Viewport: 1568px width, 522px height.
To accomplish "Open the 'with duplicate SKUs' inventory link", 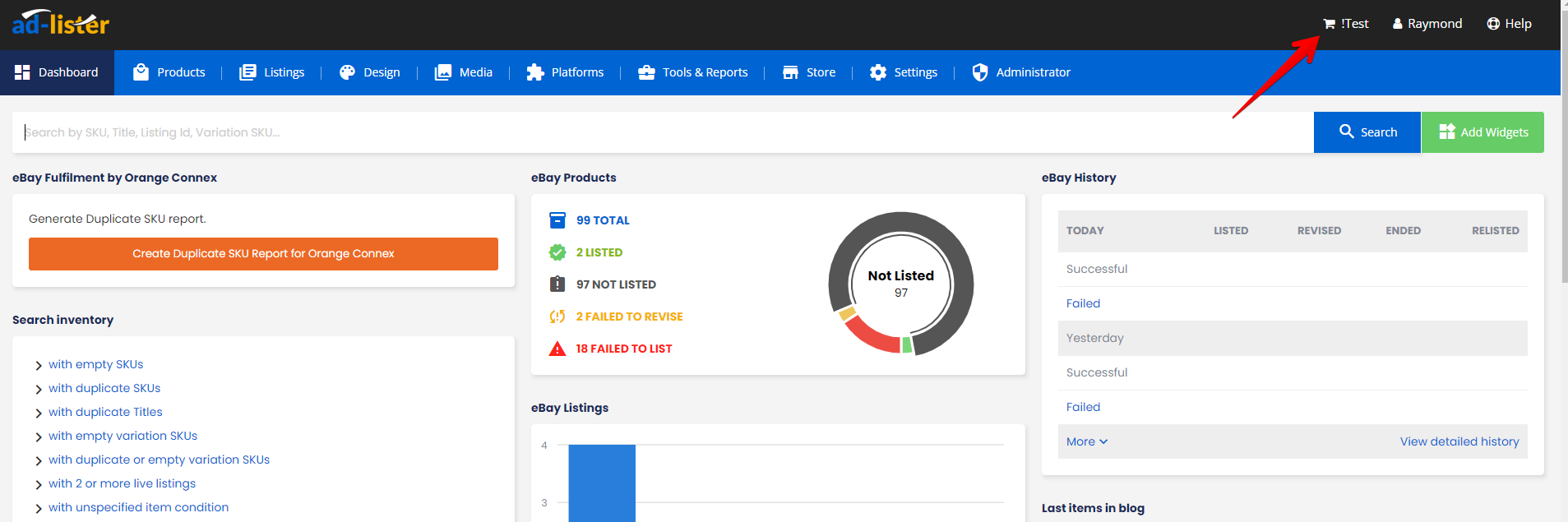I will 104,388.
